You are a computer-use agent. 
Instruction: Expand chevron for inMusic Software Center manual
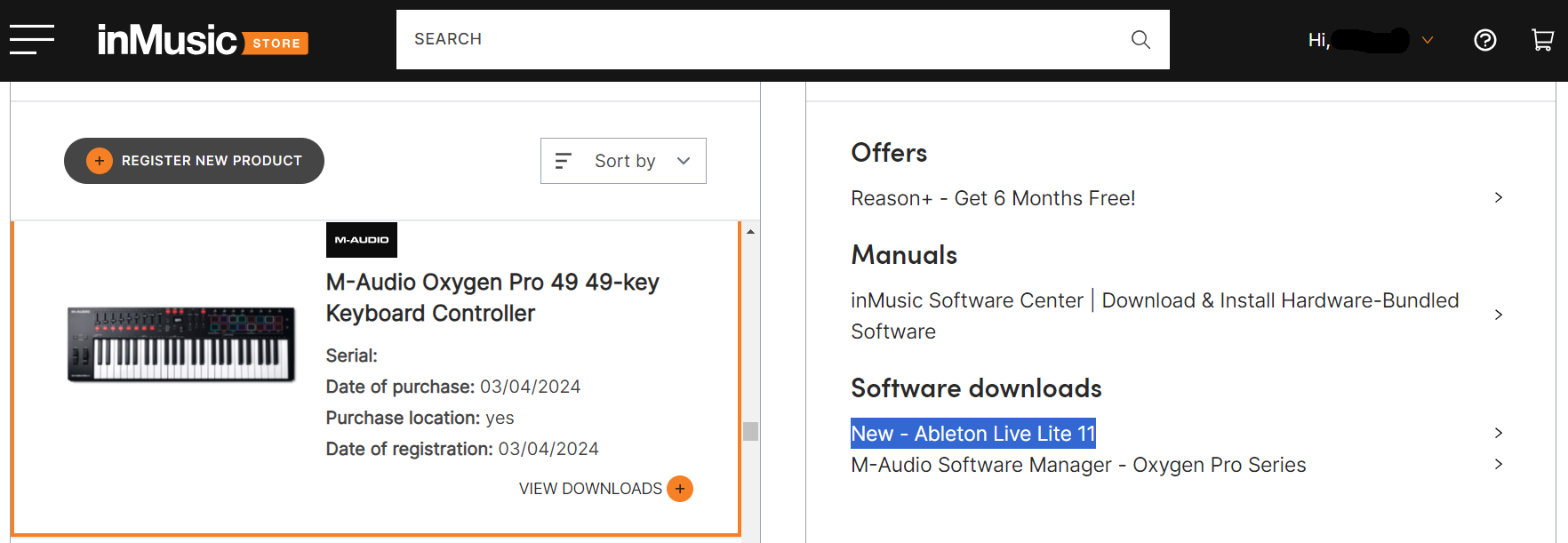click(x=1499, y=315)
